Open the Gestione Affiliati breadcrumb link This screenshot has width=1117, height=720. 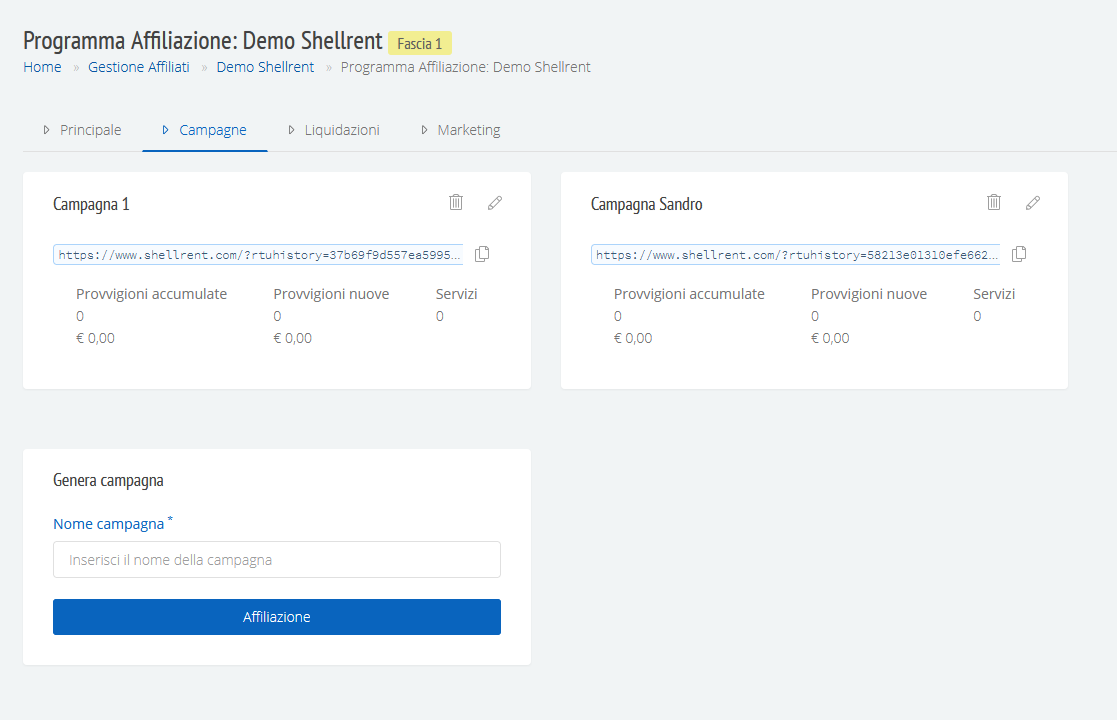pos(139,67)
